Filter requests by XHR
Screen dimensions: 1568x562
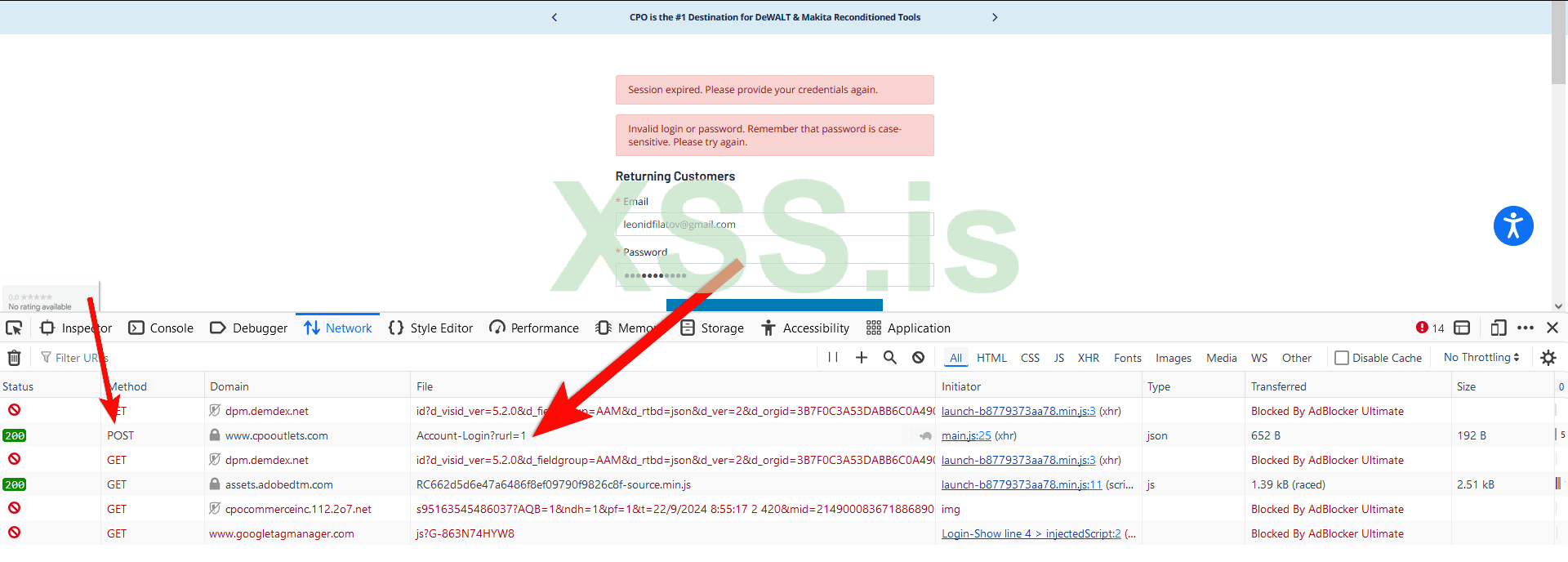[1088, 358]
